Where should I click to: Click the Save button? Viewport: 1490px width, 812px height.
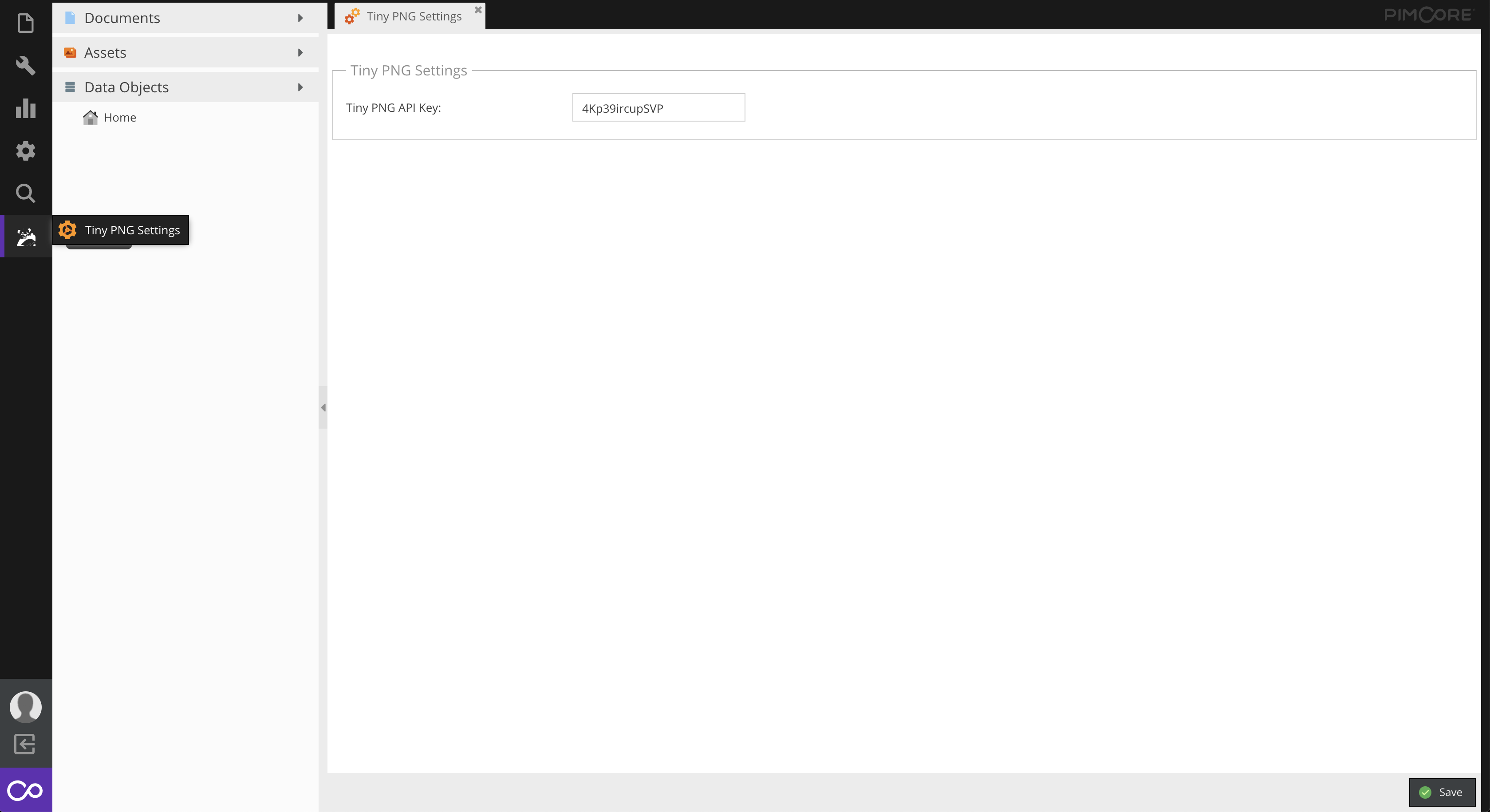tap(1442, 792)
